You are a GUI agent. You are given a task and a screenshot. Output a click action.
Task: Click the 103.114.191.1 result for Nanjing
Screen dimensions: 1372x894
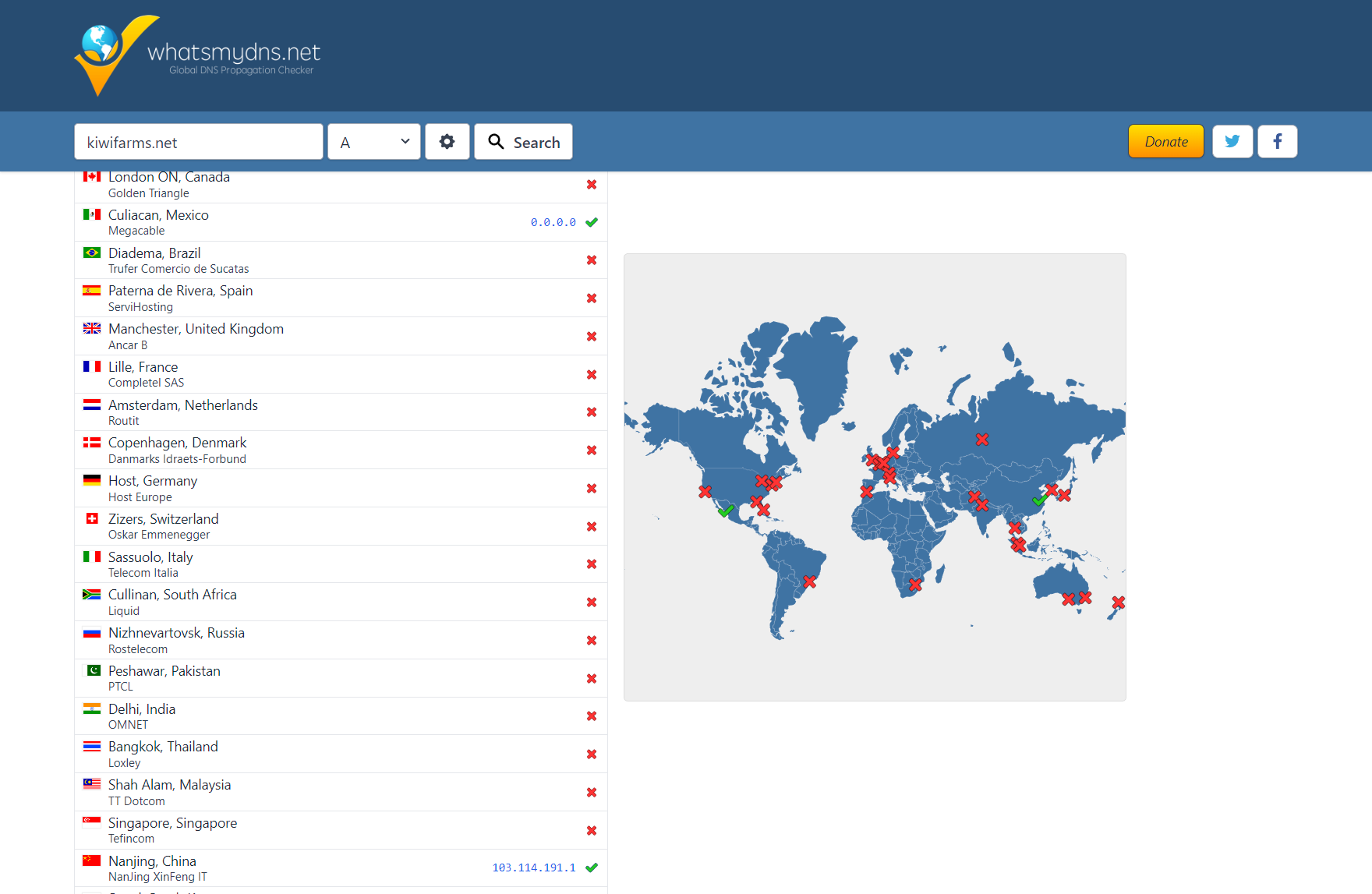[x=534, y=867]
